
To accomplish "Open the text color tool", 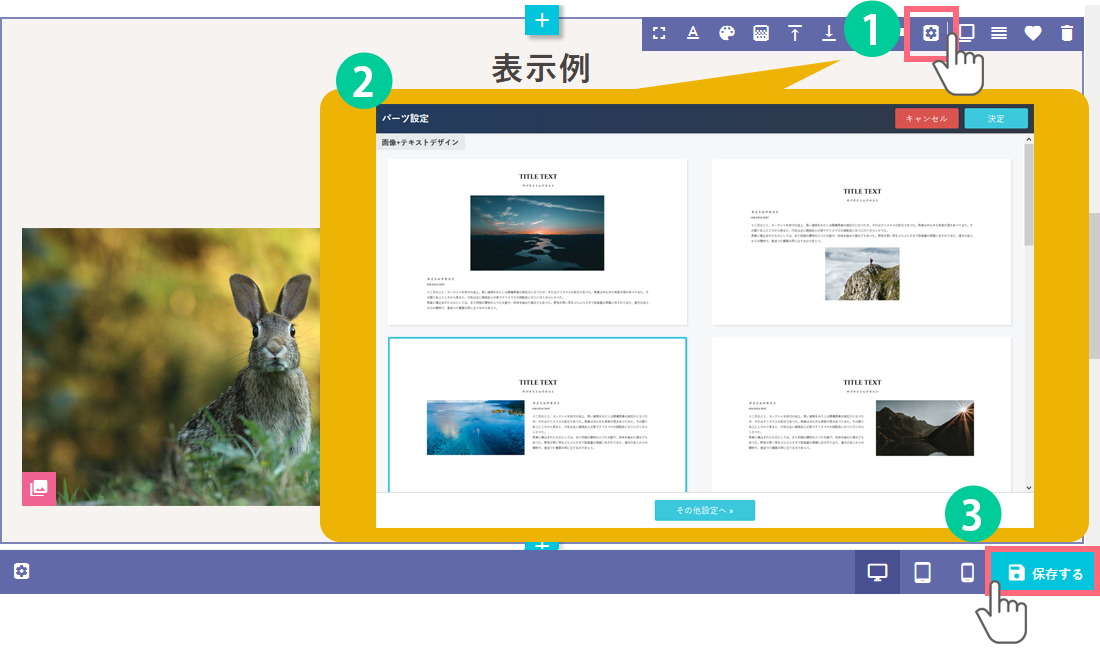I will [693, 33].
